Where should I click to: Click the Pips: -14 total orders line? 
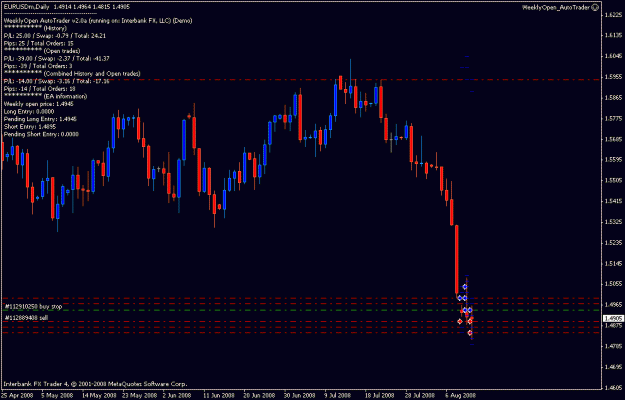point(39,88)
